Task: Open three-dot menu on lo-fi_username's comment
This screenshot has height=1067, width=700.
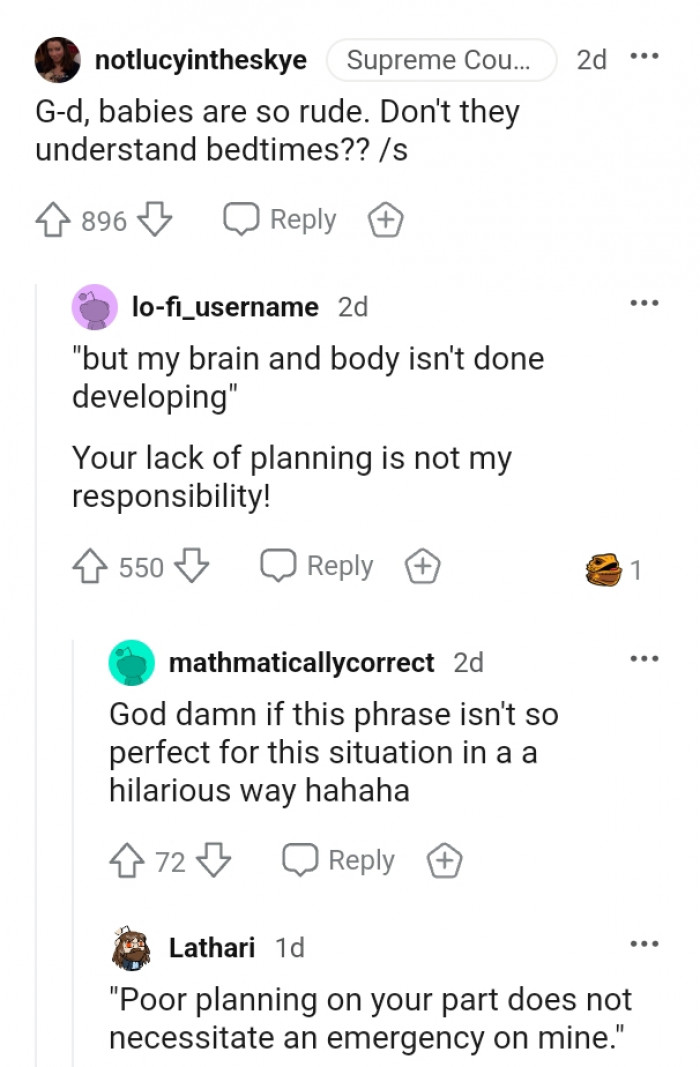Action: point(645,303)
